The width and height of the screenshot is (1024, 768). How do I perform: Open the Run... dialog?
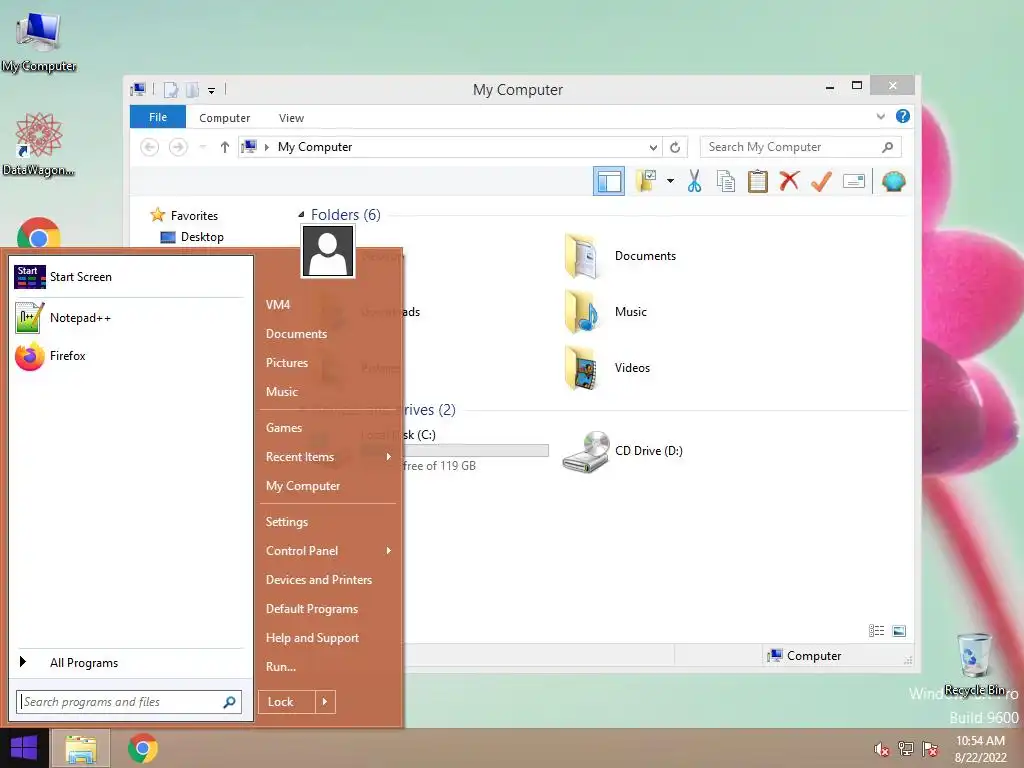tap(281, 667)
